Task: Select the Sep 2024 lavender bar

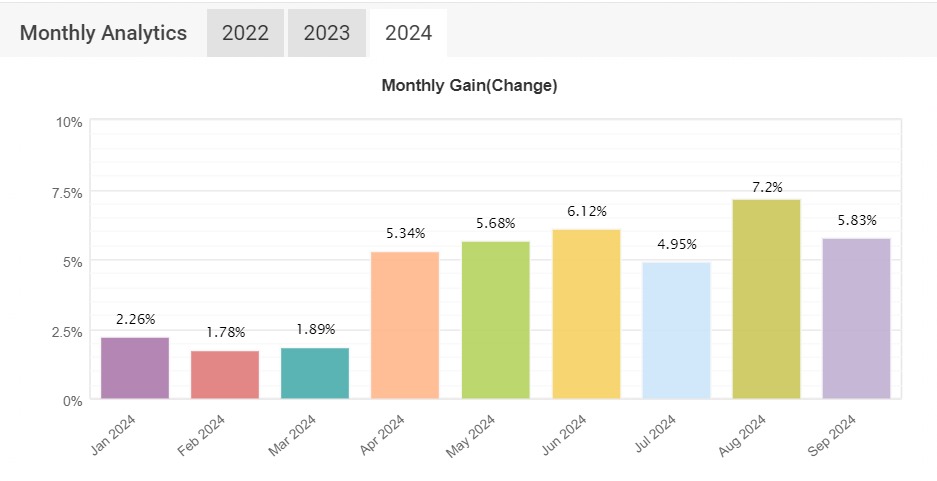Action: (x=856, y=318)
